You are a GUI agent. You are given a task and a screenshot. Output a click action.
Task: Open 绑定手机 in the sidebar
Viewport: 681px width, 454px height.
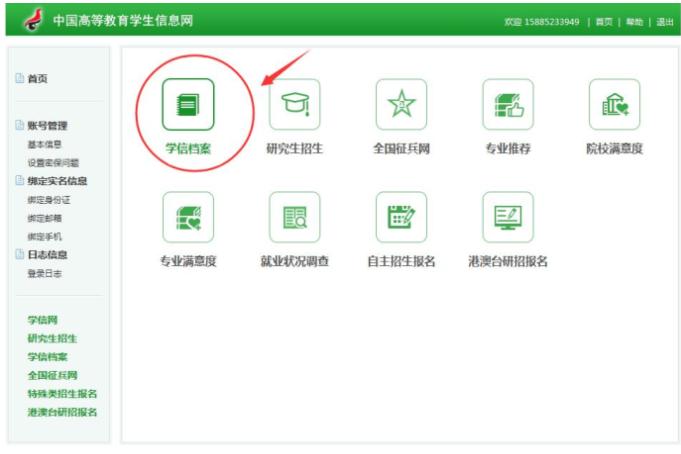(45, 236)
